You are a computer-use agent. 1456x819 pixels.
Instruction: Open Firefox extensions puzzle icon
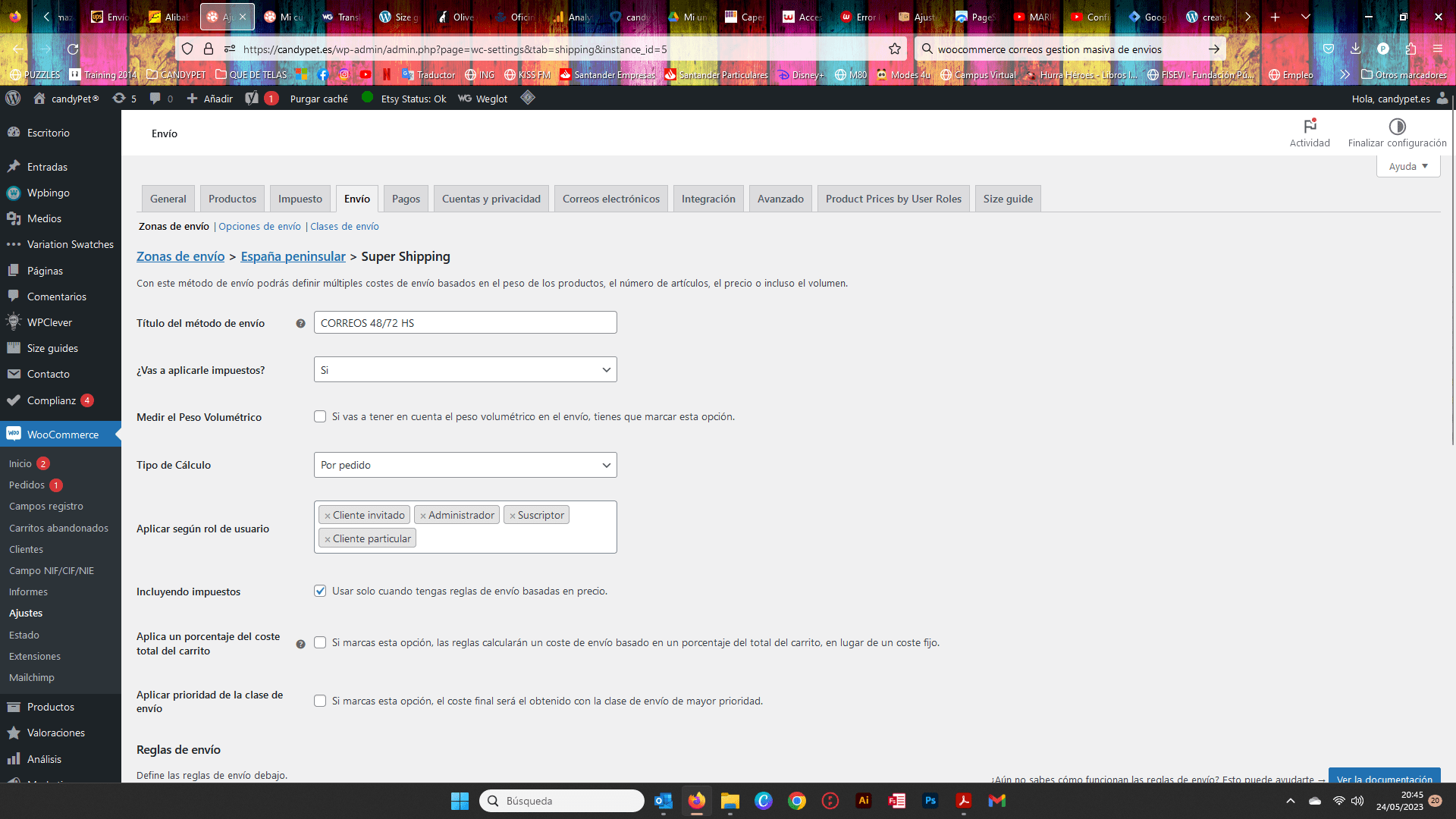[x=1410, y=49]
